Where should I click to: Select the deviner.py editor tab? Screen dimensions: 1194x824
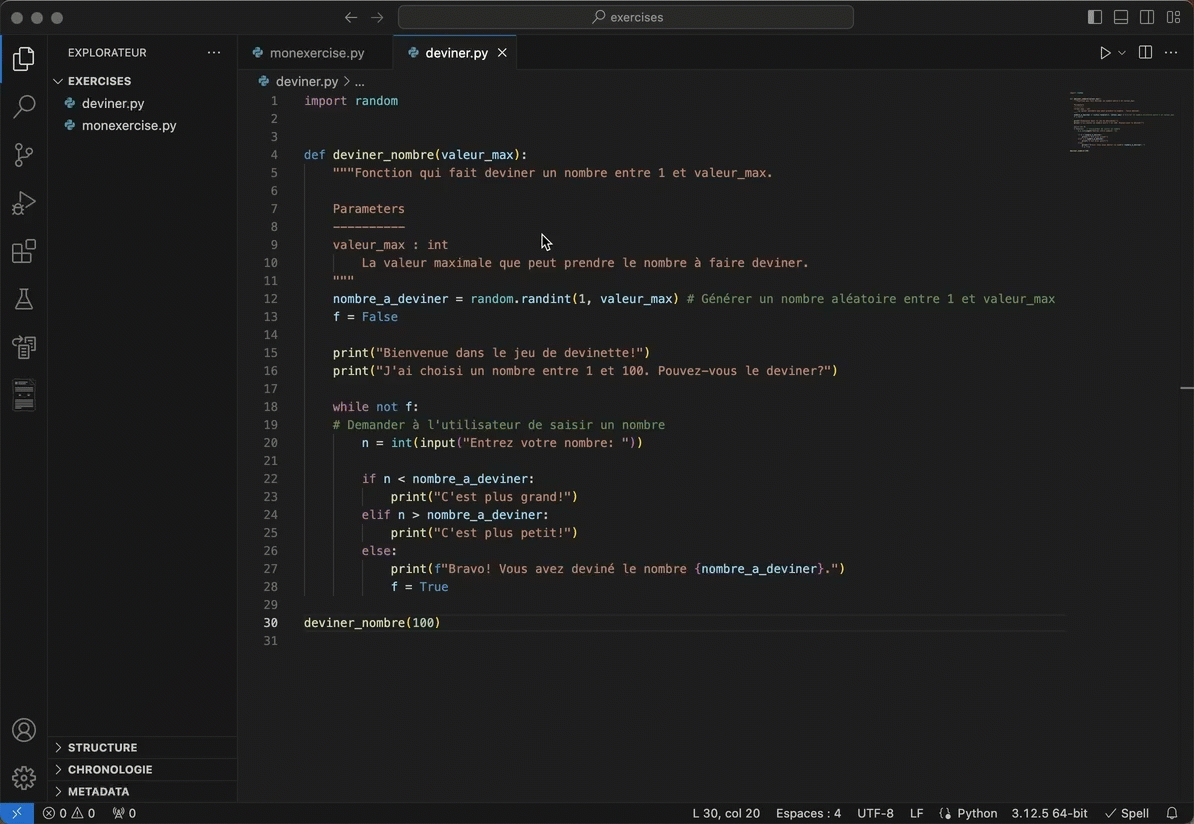click(456, 53)
